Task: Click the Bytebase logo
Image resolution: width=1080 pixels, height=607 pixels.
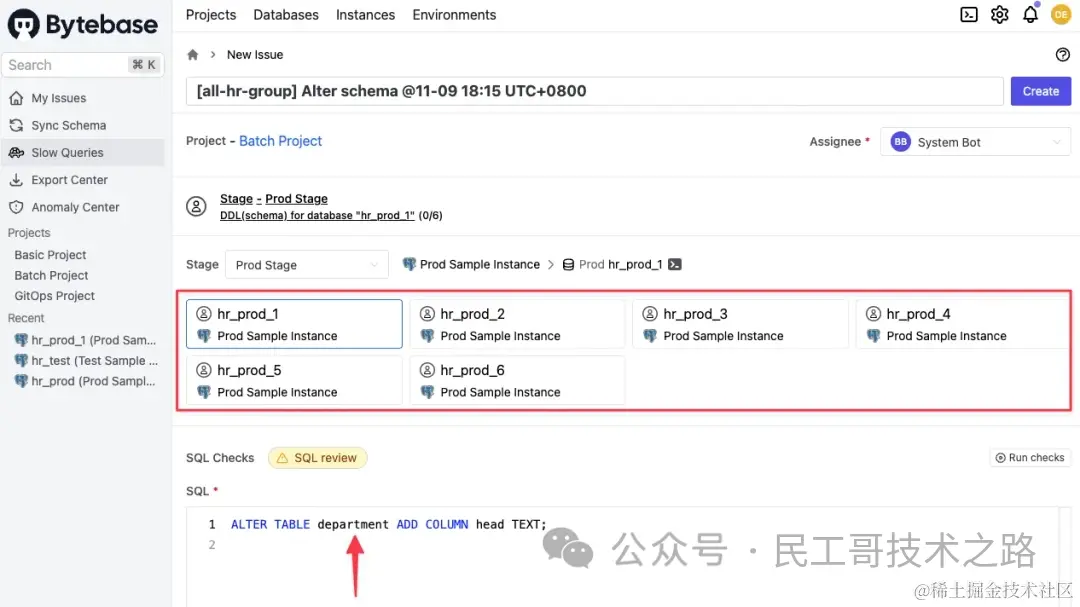Action: pyautogui.click(x=83, y=25)
